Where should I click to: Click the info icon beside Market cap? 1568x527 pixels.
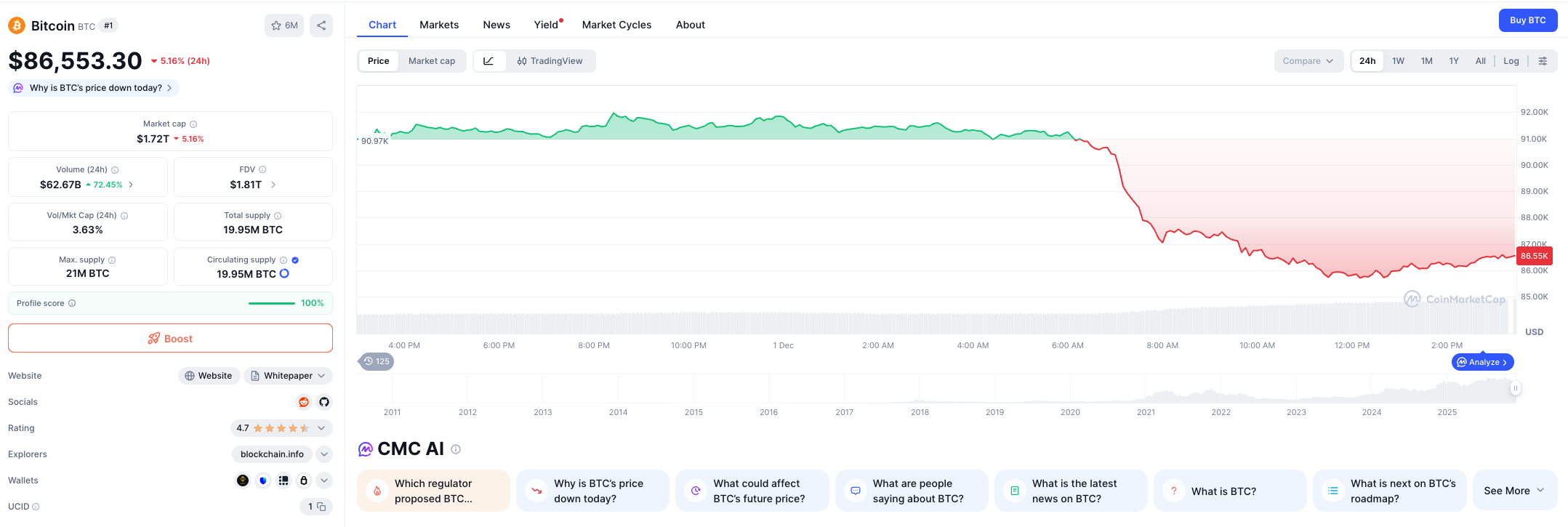193,124
